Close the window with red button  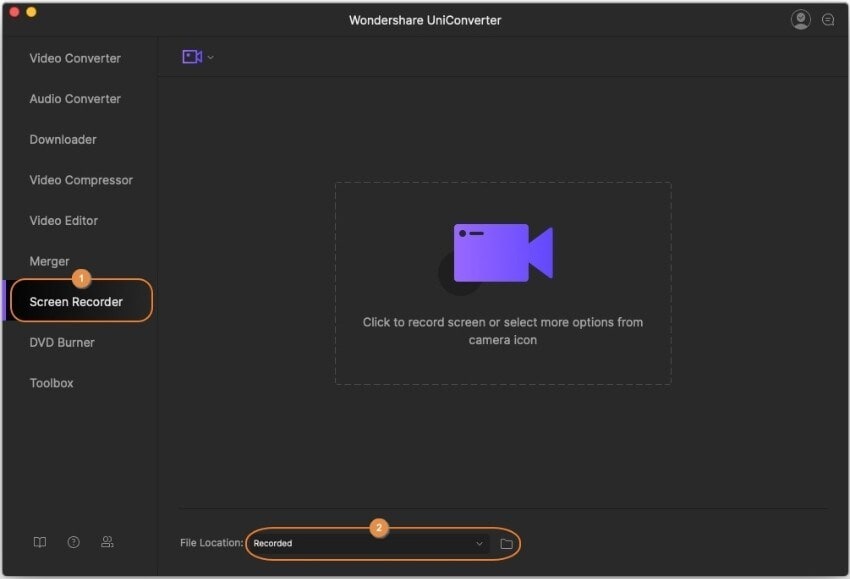click(15, 11)
